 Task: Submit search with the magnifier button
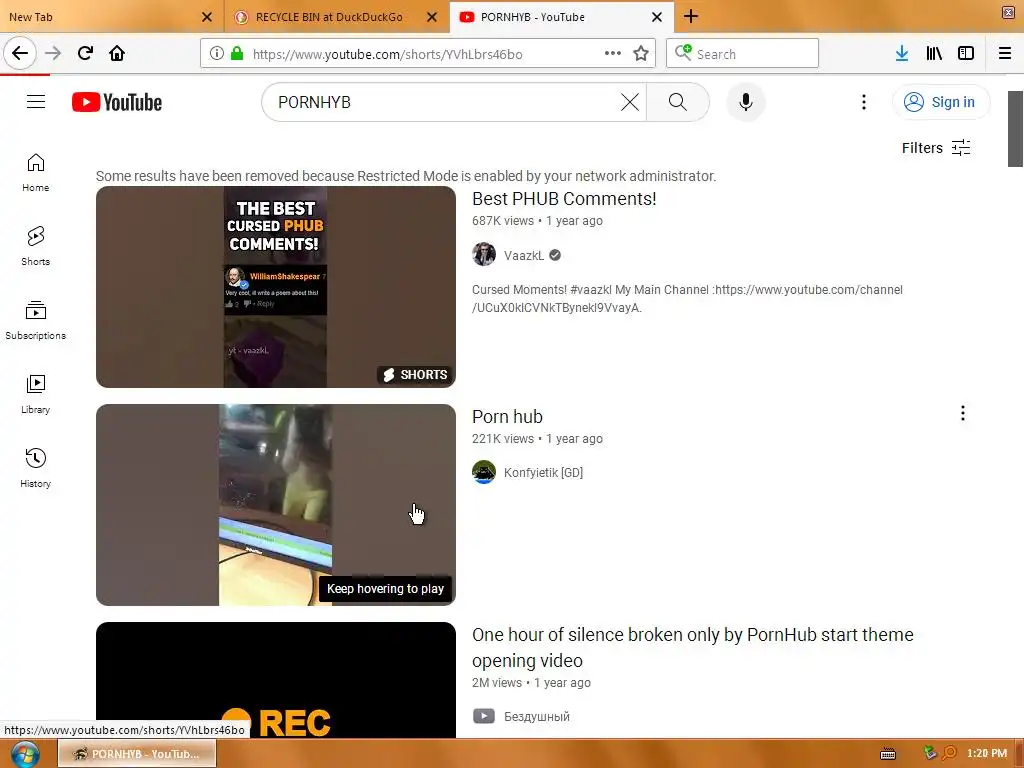tap(678, 102)
